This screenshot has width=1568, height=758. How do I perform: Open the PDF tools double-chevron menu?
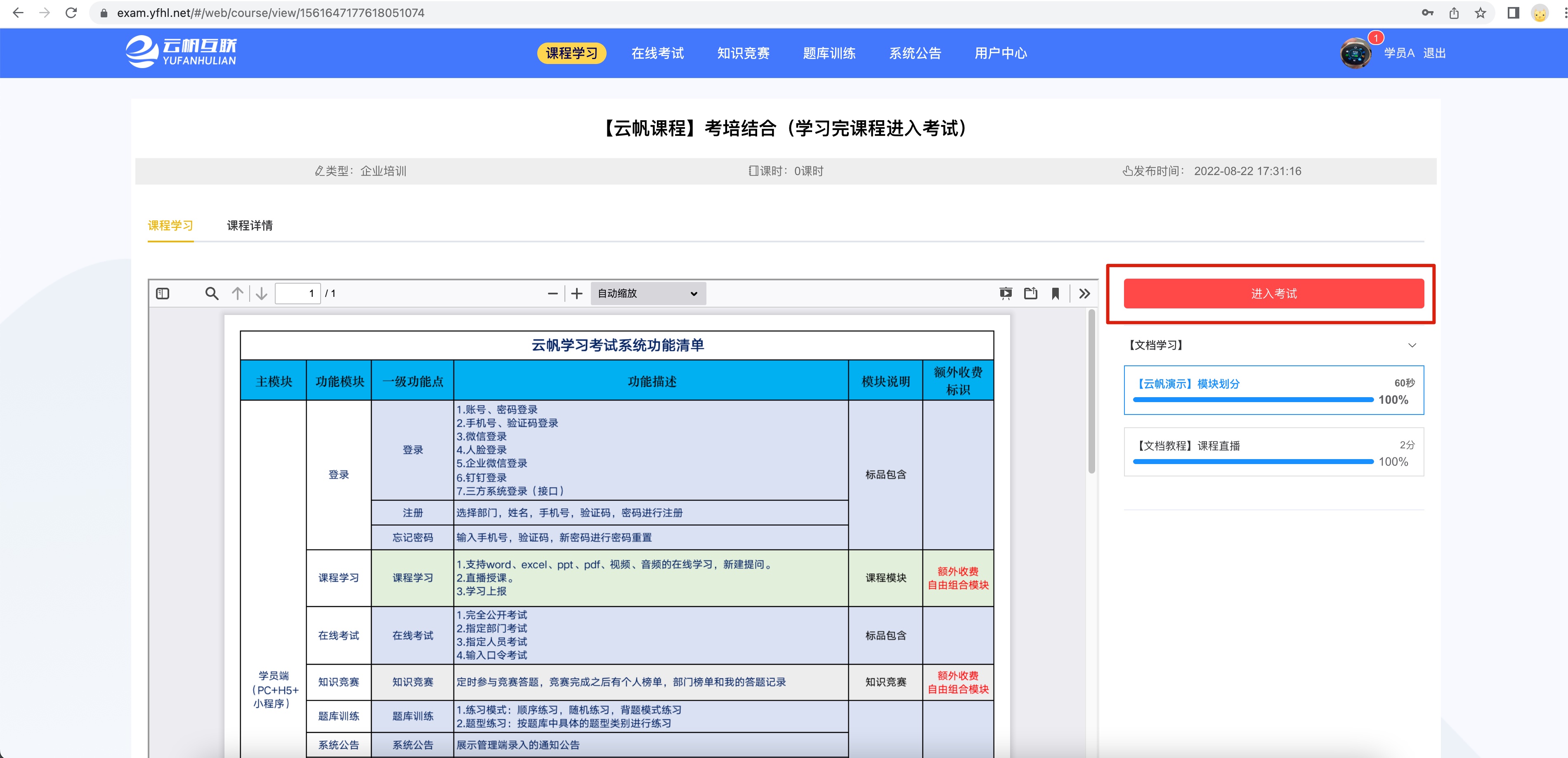click(x=1085, y=294)
